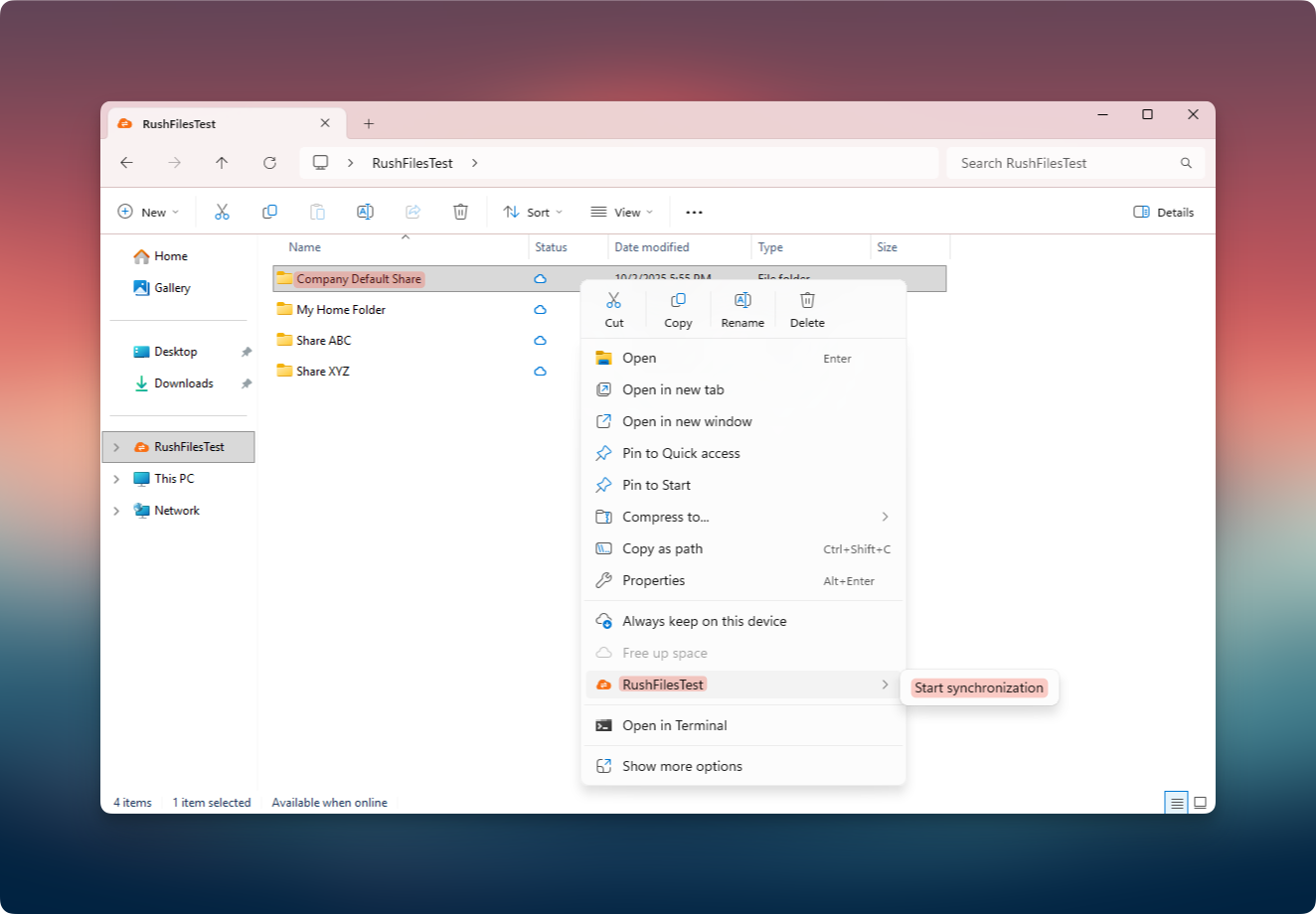The image size is (1316, 914).
Task: Choose Open in new tab
Action: [743, 389]
